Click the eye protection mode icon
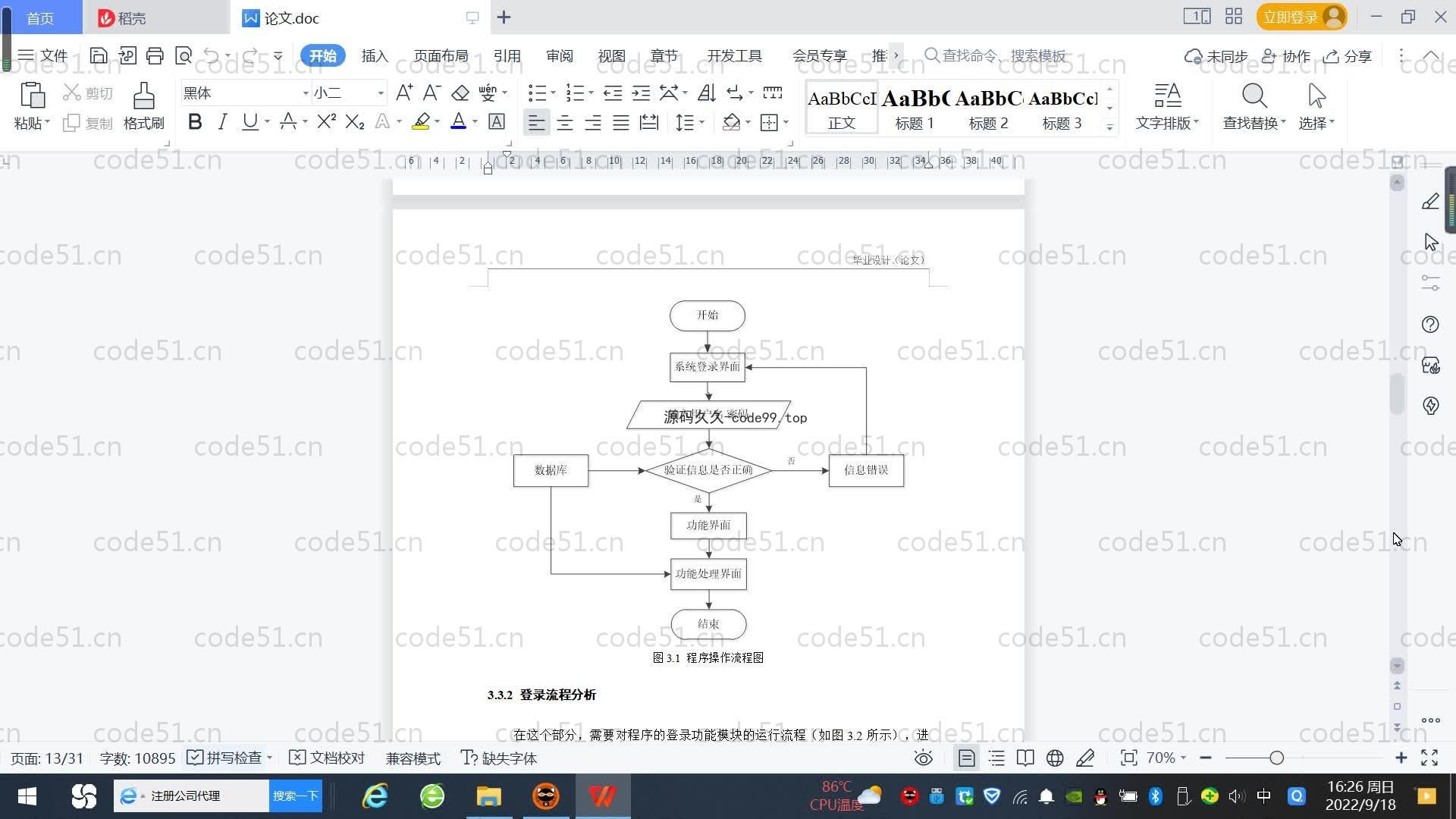 (x=924, y=758)
